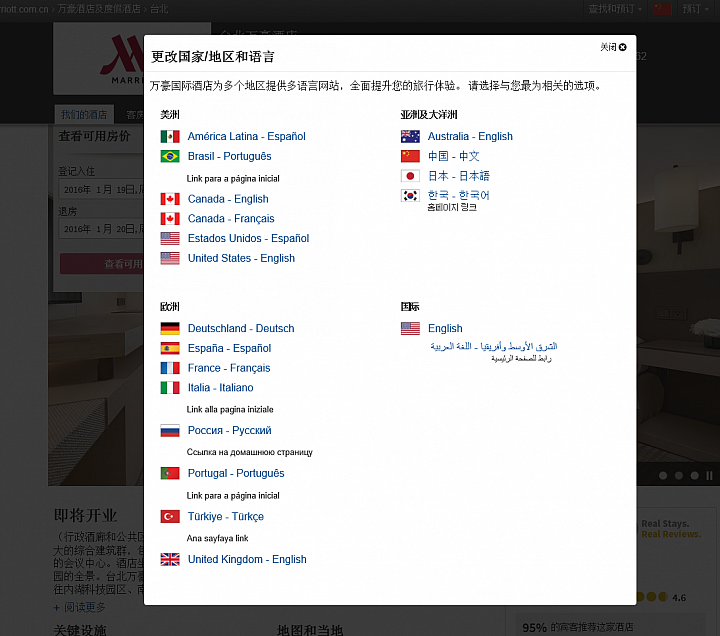Open the 预订 dropdown in page header
The width and height of the screenshot is (720, 636).
(x=695, y=9)
